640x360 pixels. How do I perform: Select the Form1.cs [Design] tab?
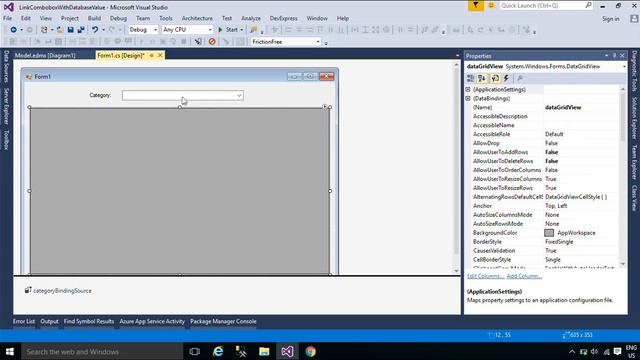(x=121, y=56)
